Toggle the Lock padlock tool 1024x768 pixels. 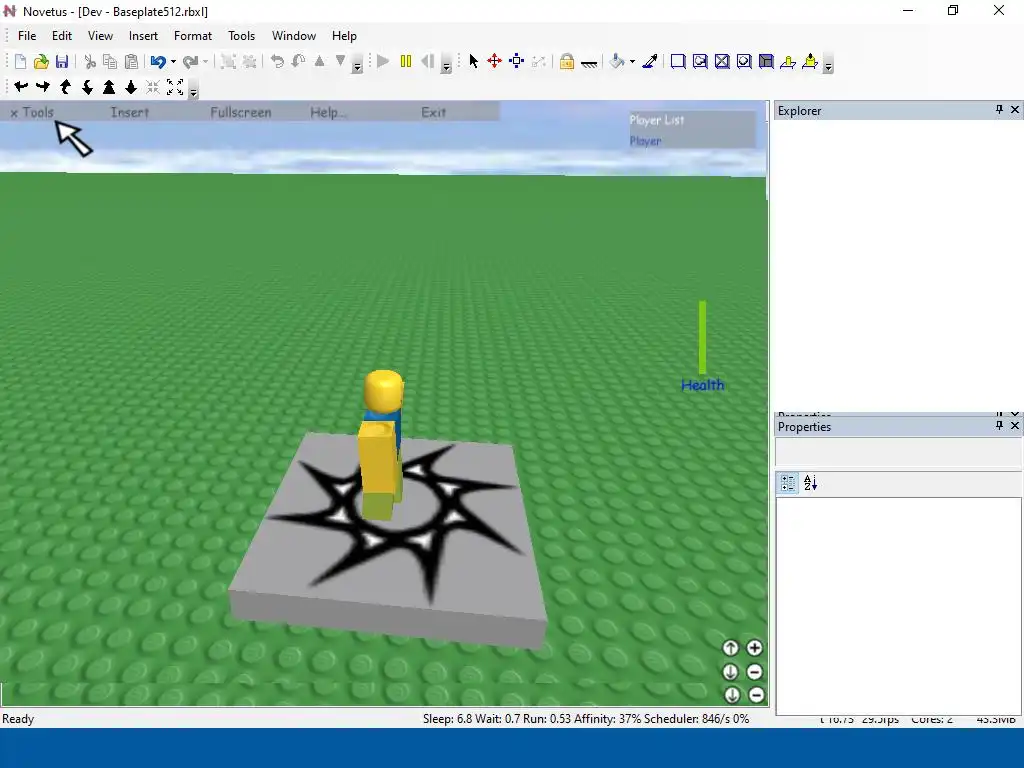coord(567,61)
